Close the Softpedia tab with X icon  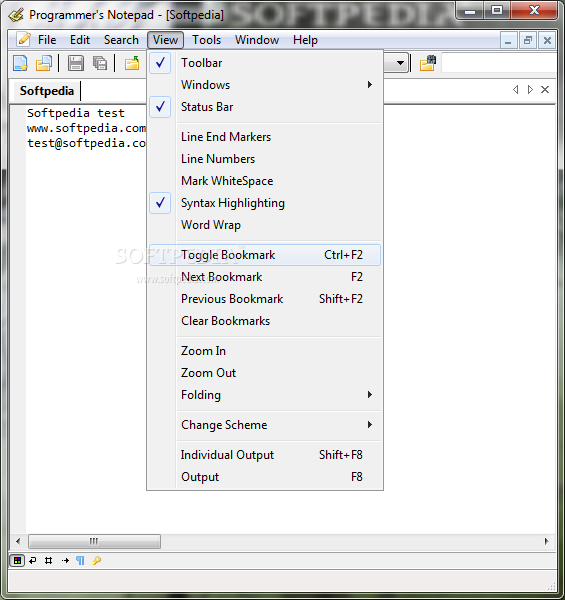545,90
